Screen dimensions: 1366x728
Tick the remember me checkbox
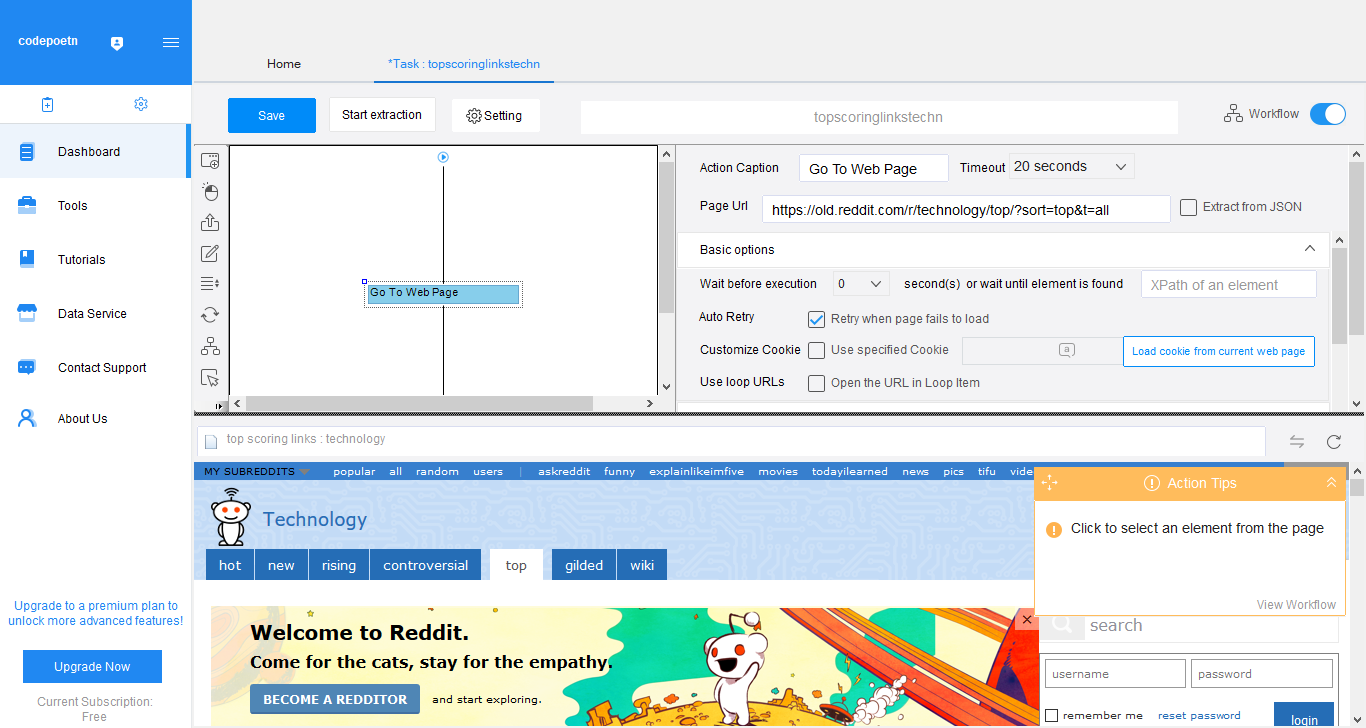coord(1051,716)
